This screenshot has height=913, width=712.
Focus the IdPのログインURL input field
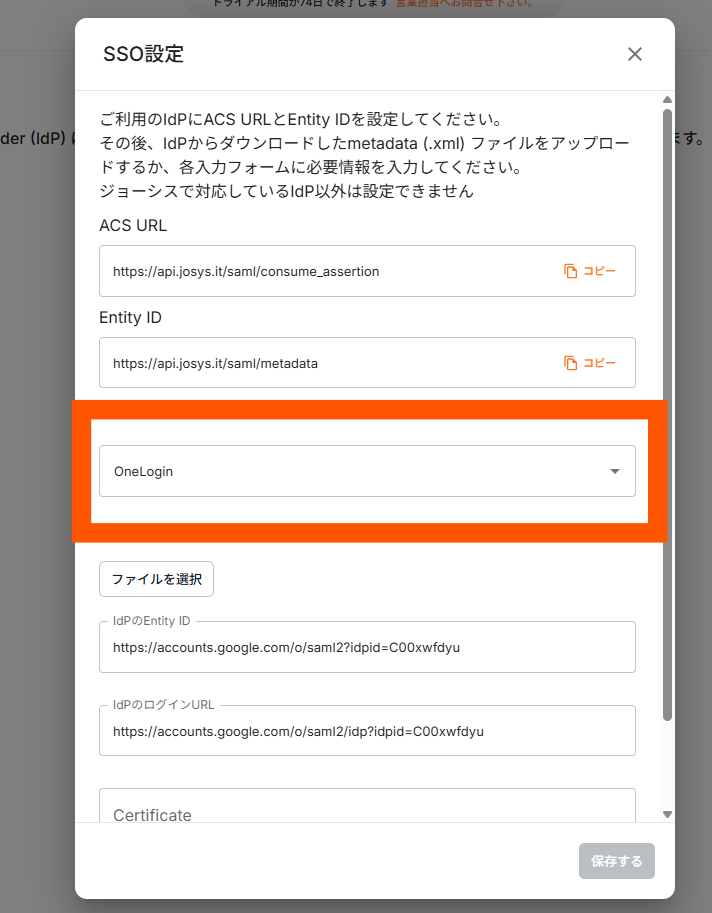pos(366,731)
